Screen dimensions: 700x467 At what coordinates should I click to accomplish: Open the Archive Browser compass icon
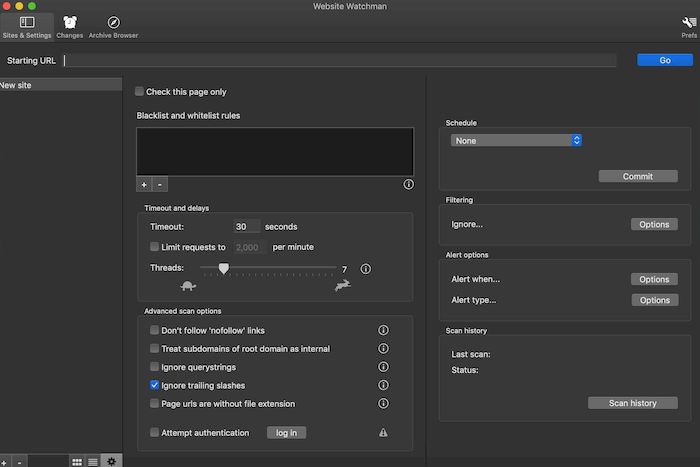pyautogui.click(x=113, y=26)
